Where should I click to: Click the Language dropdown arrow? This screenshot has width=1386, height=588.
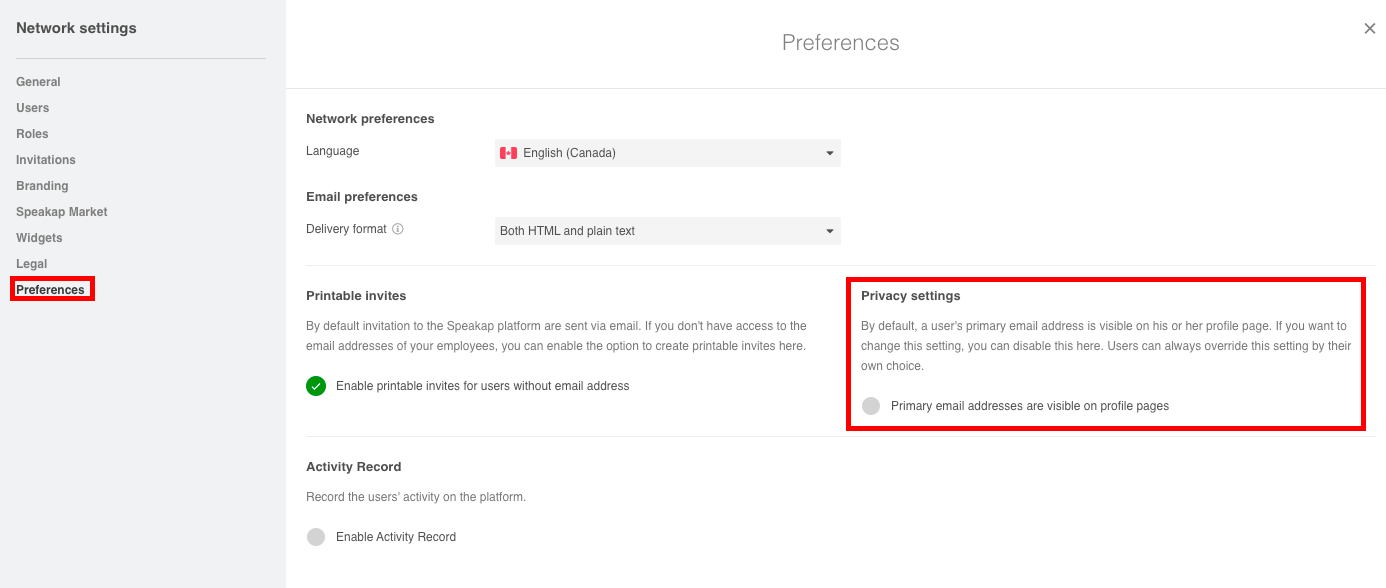click(830, 153)
